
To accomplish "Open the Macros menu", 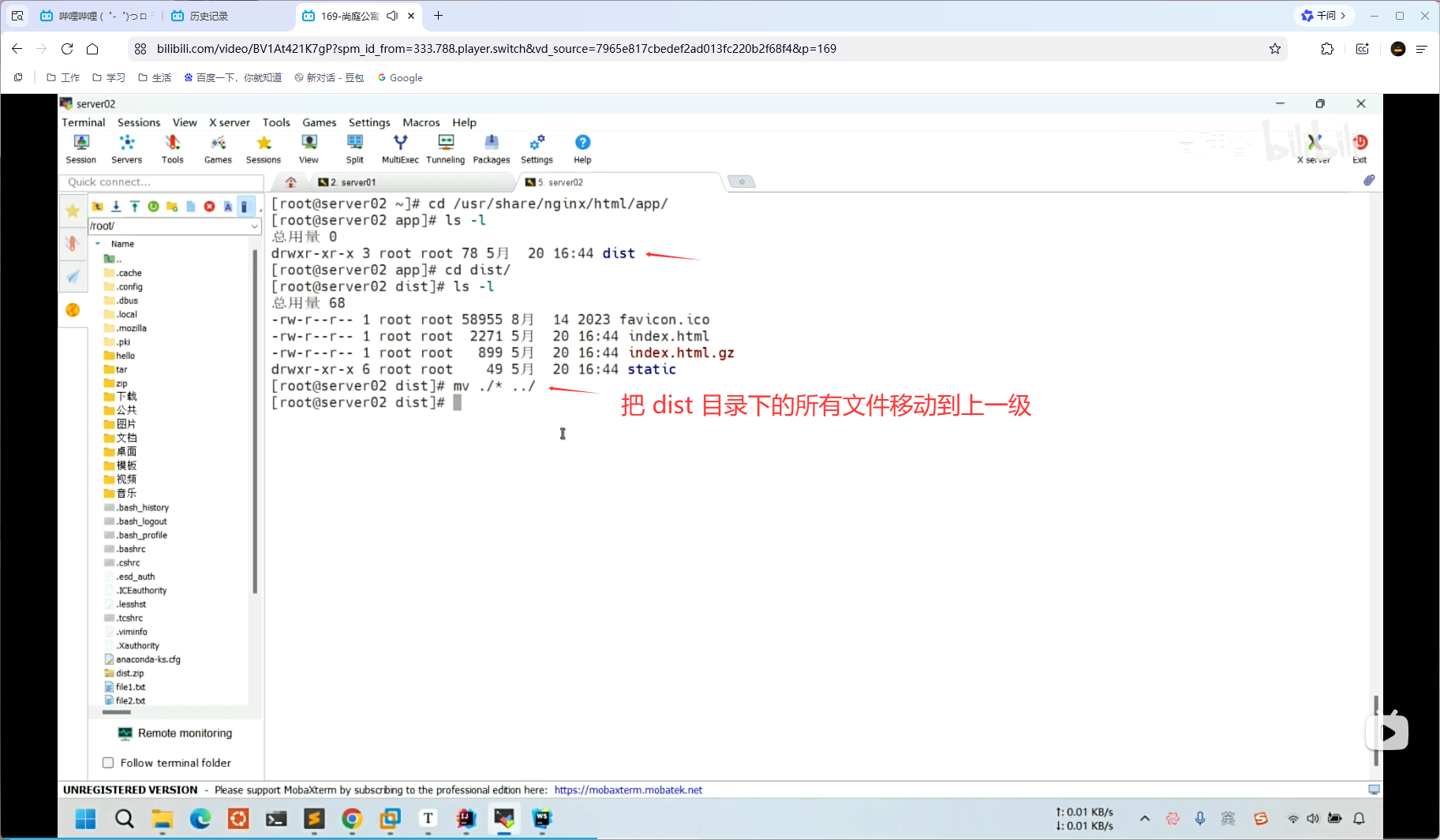I will pos(421,122).
